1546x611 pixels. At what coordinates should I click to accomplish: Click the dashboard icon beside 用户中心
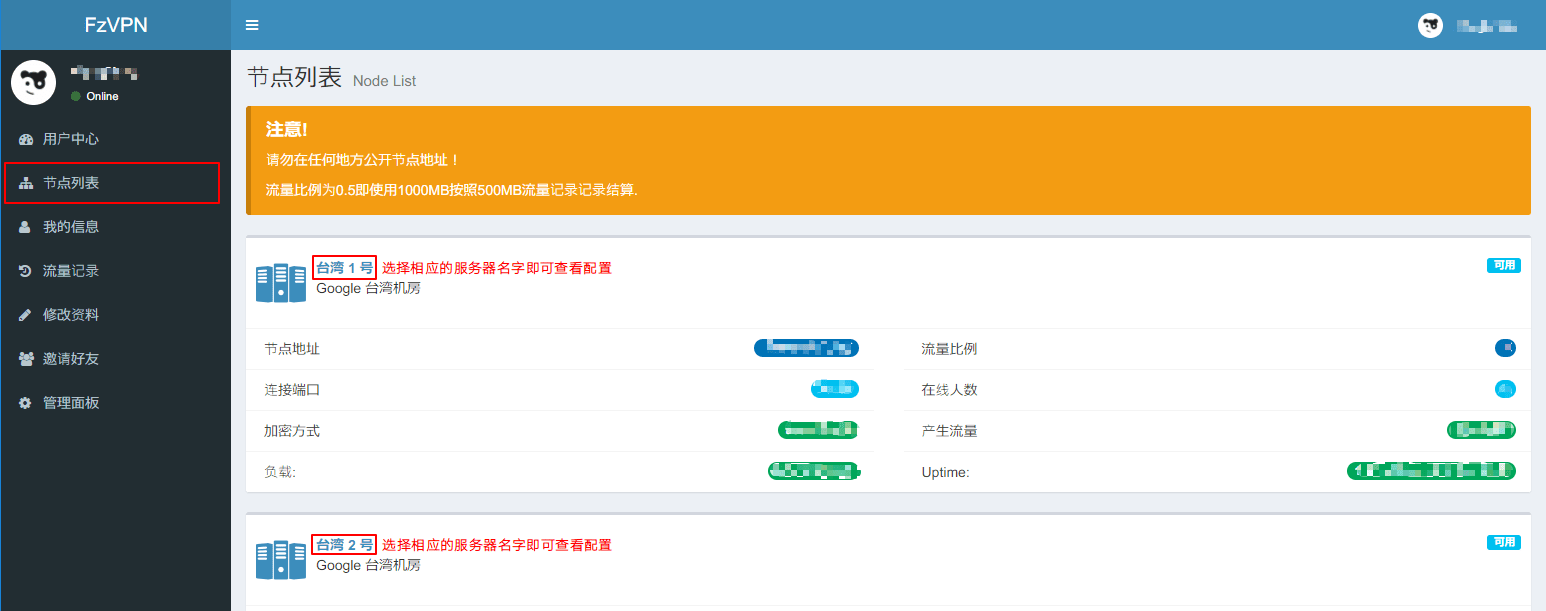pyautogui.click(x=26, y=139)
